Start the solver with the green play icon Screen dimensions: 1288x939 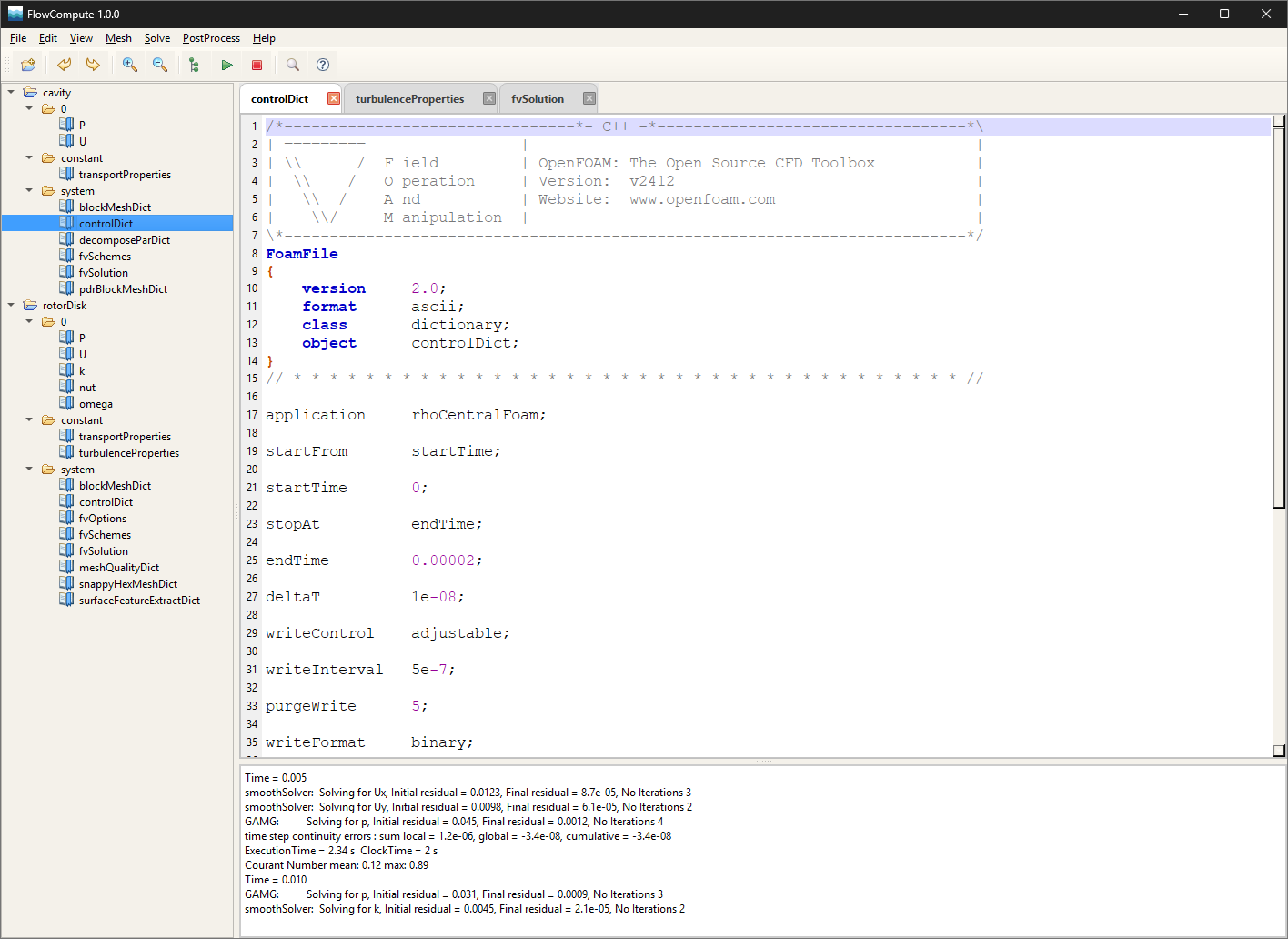pos(226,65)
